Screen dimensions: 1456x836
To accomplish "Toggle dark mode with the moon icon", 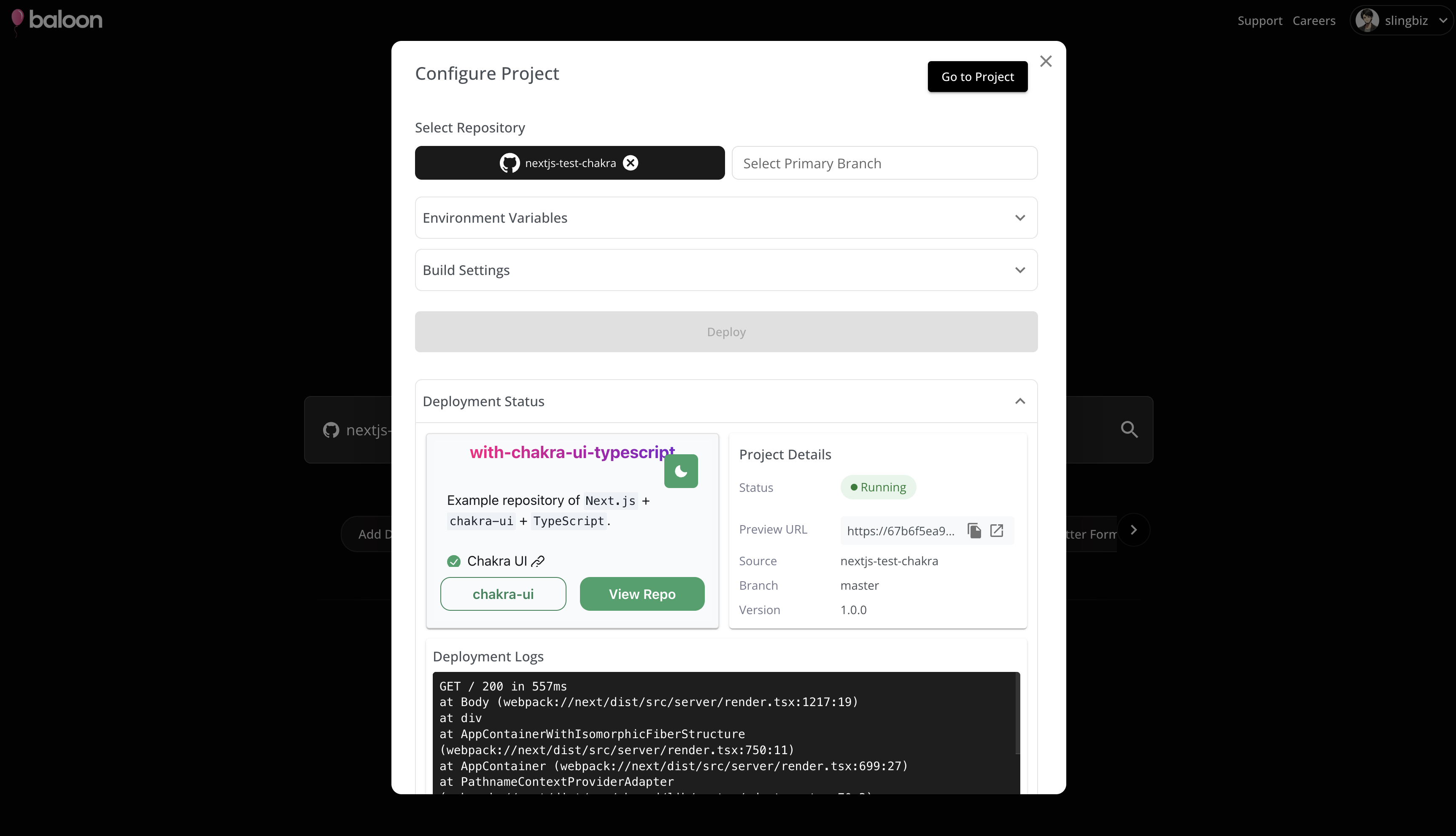I will (681, 472).
